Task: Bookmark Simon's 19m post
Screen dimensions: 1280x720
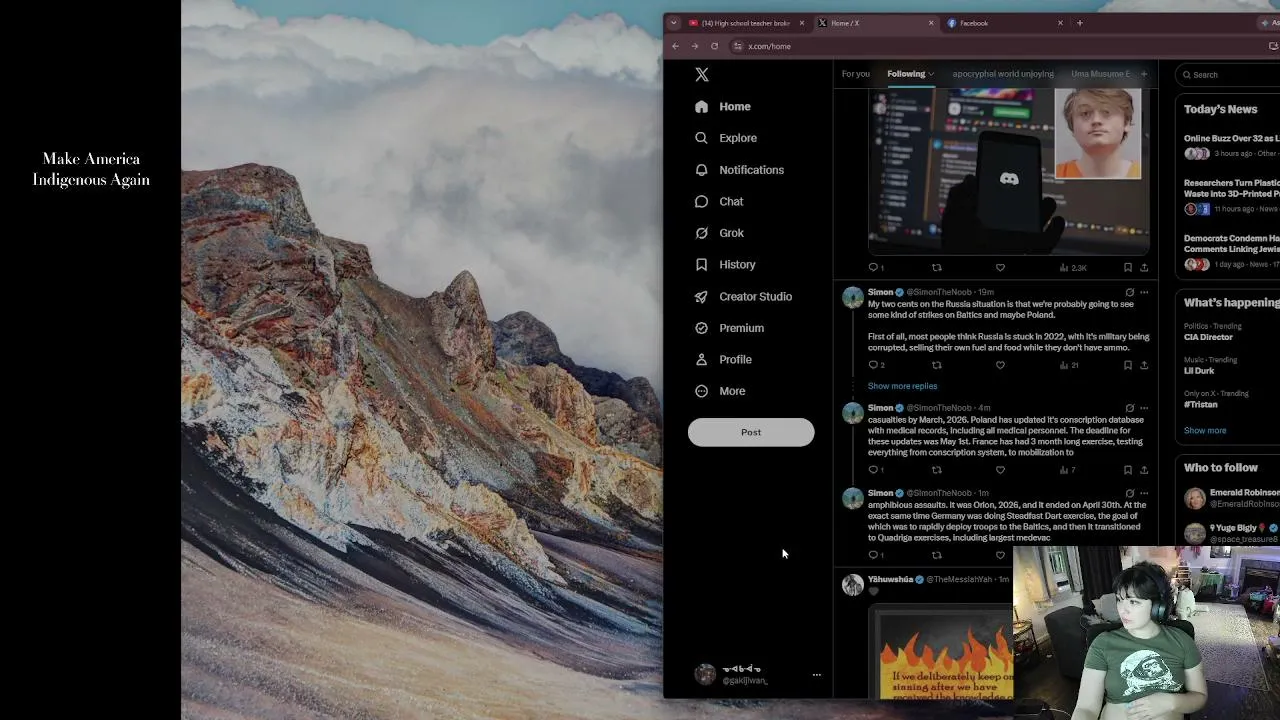Action: 1128,365
